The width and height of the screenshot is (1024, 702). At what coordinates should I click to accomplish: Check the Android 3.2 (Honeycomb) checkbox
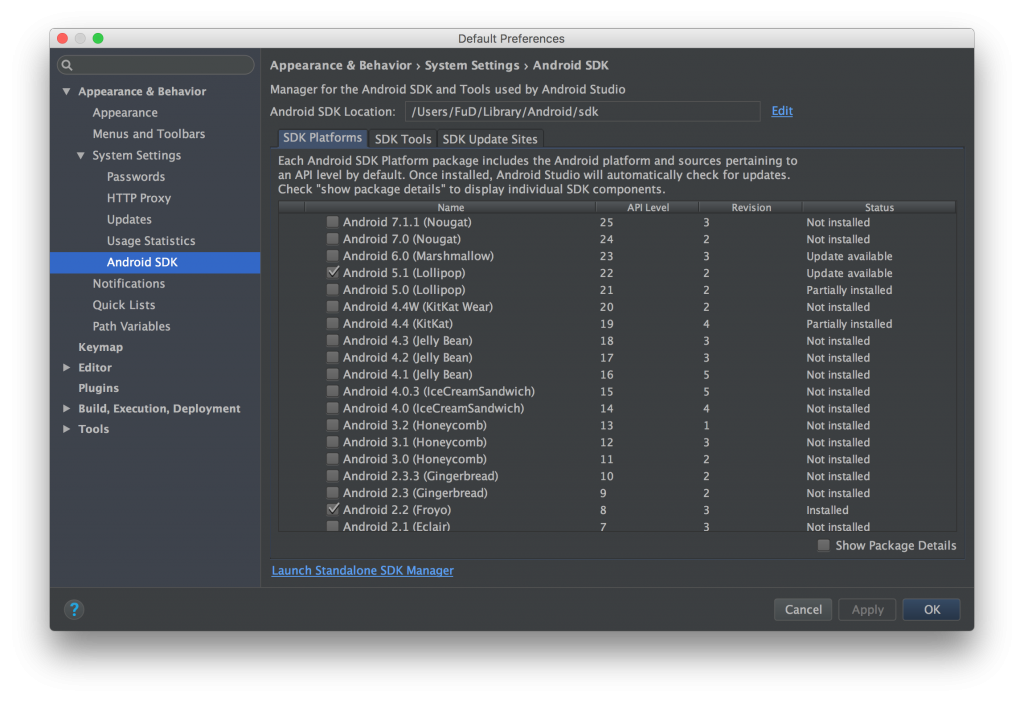332,425
